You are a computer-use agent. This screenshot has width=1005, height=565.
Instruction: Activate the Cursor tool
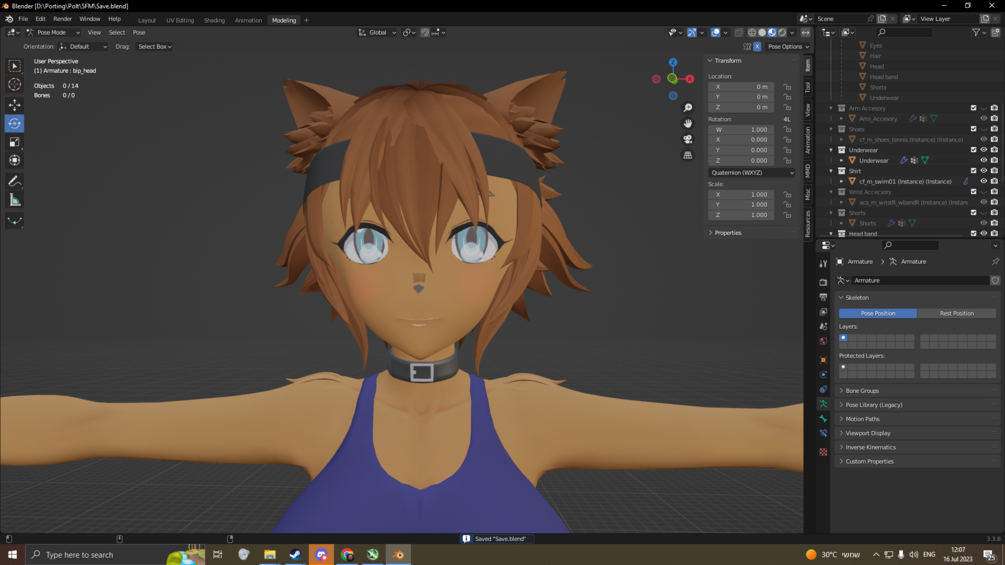[14, 85]
